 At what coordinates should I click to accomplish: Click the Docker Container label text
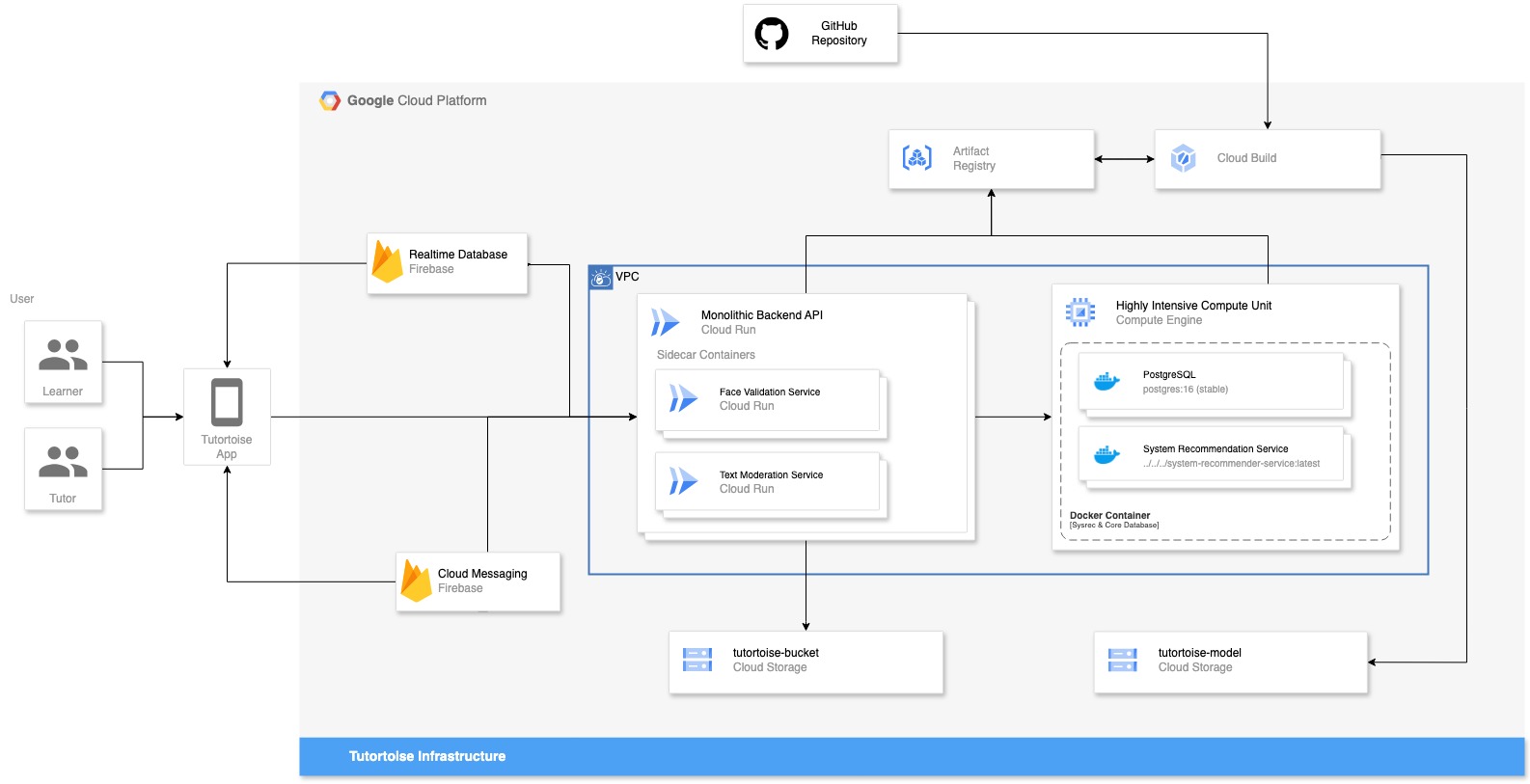tap(1109, 516)
